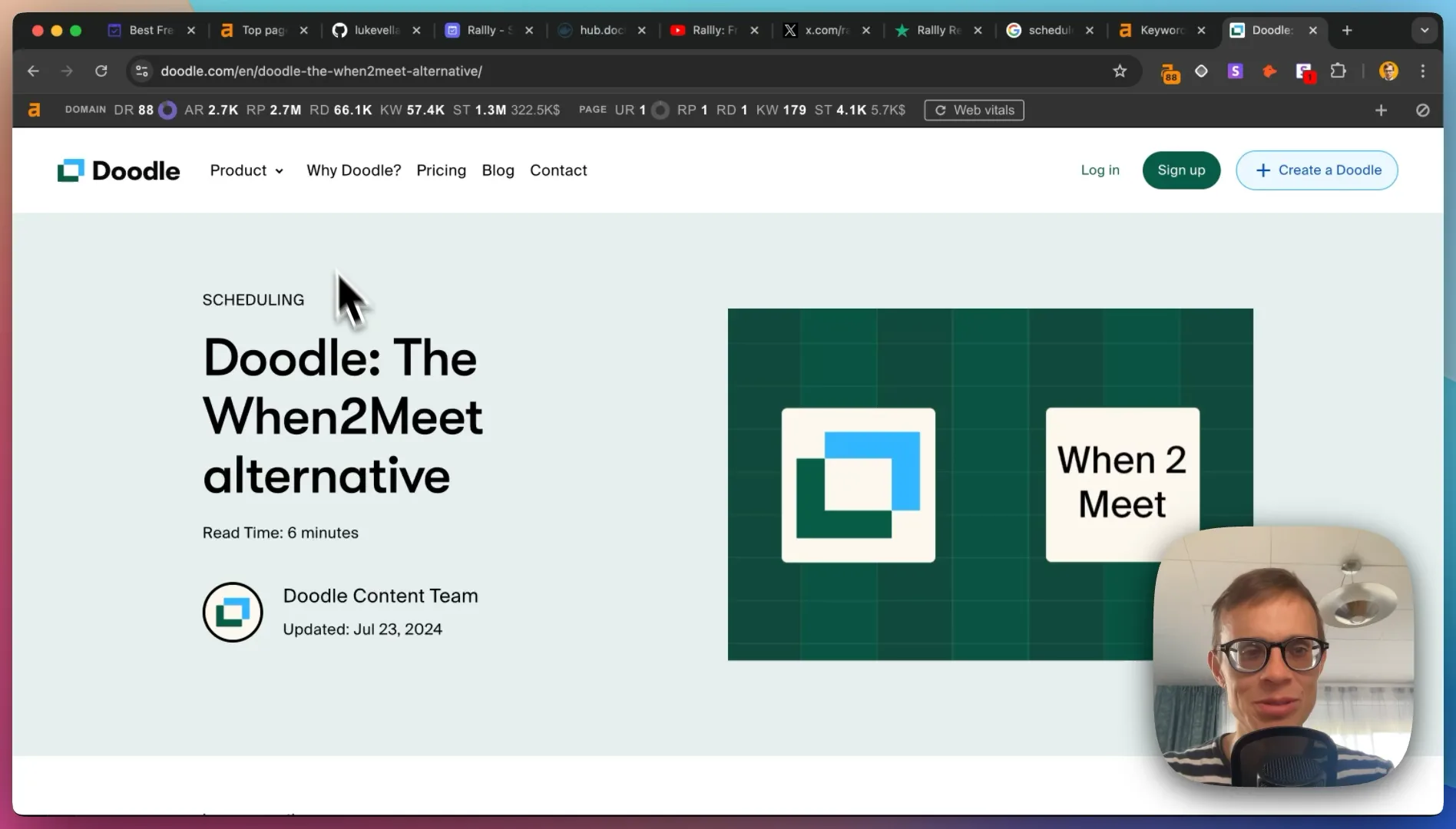Go to Pricing in navigation
This screenshot has width=1456, height=829.
441,170
